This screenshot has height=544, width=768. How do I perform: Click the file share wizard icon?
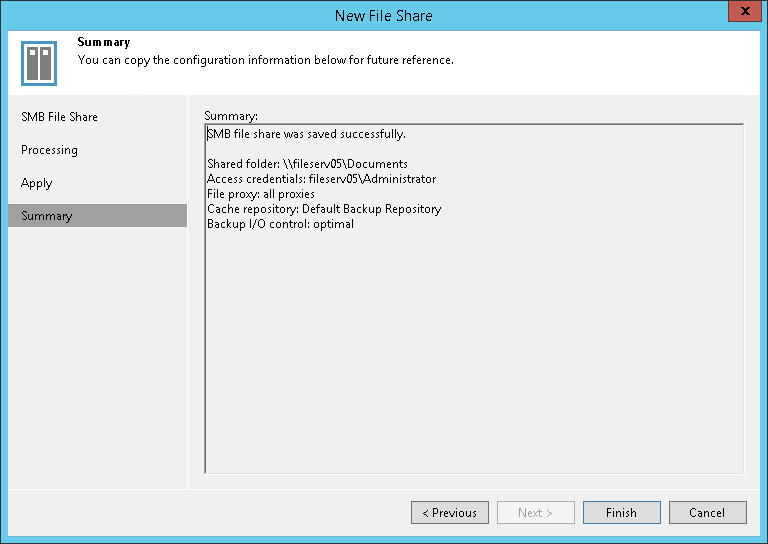point(39,63)
